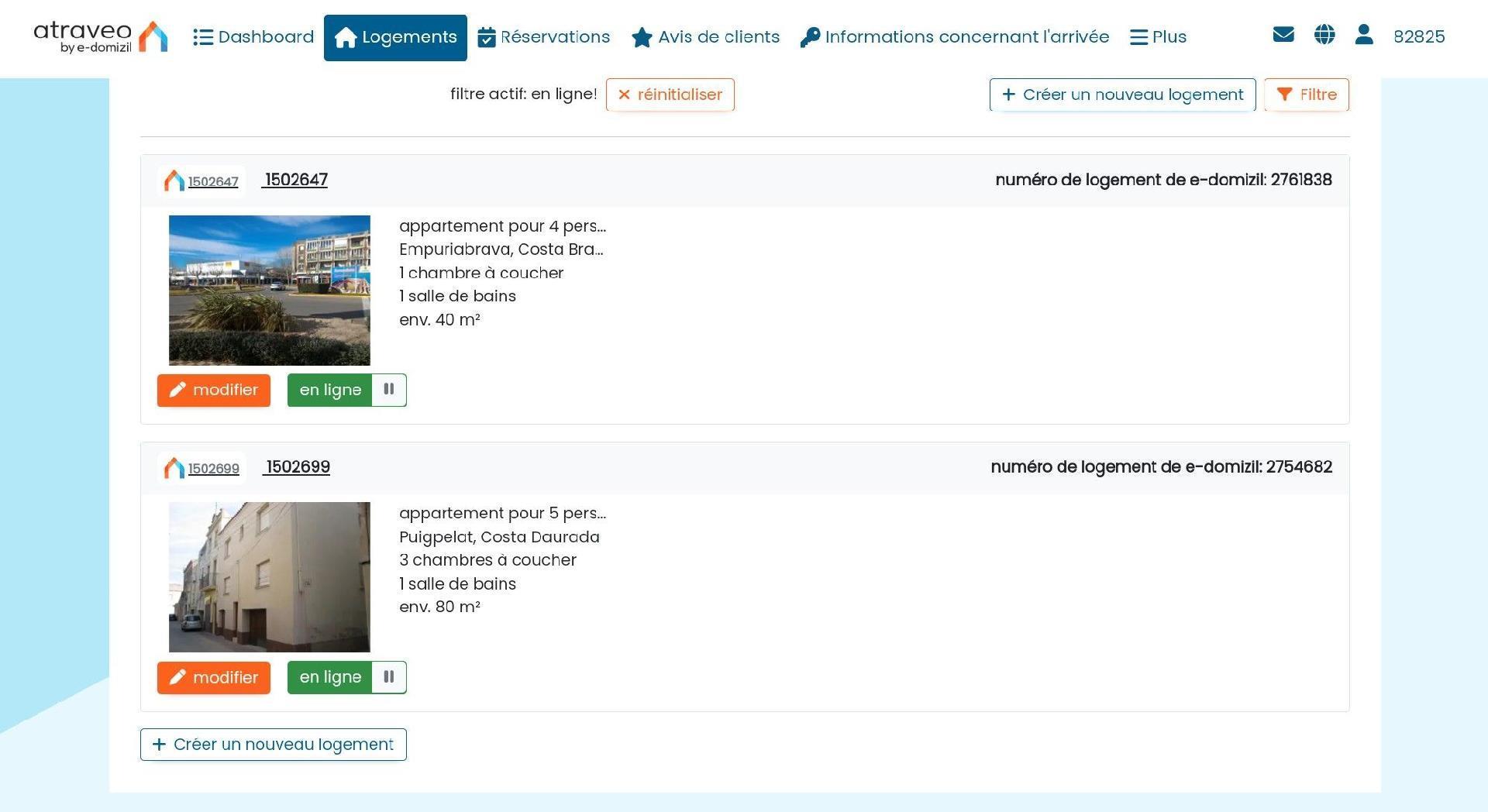The width and height of the screenshot is (1488, 812).
Task: Open the envelope messages icon
Action: [1283, 35]
